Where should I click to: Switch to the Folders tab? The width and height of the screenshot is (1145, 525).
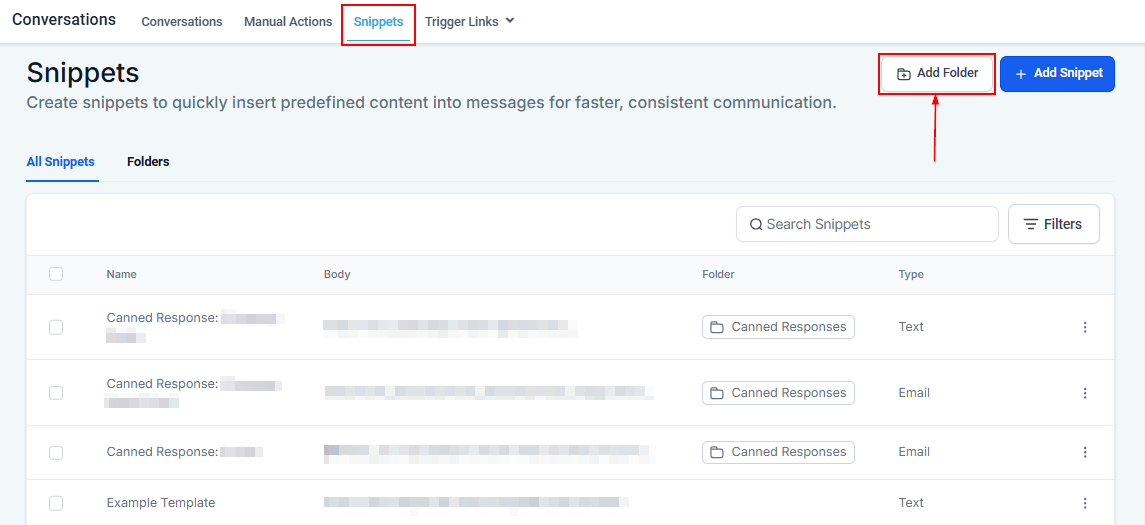pos(148,162)
